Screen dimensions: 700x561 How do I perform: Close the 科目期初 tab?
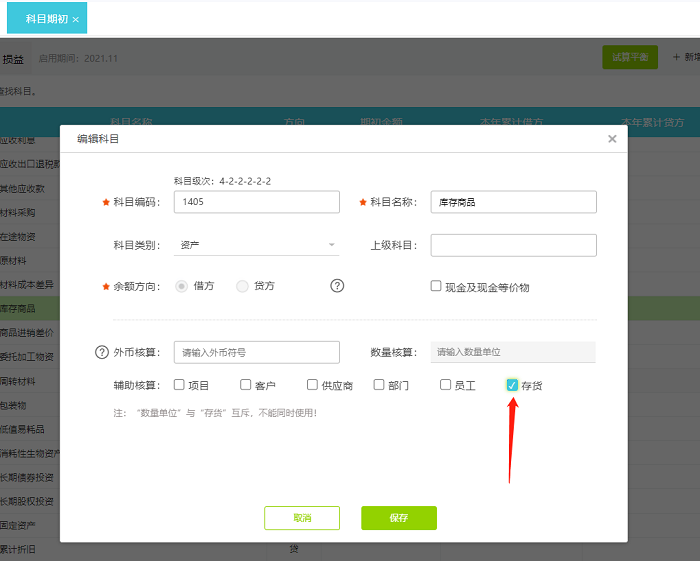click(x=75, y=20)
